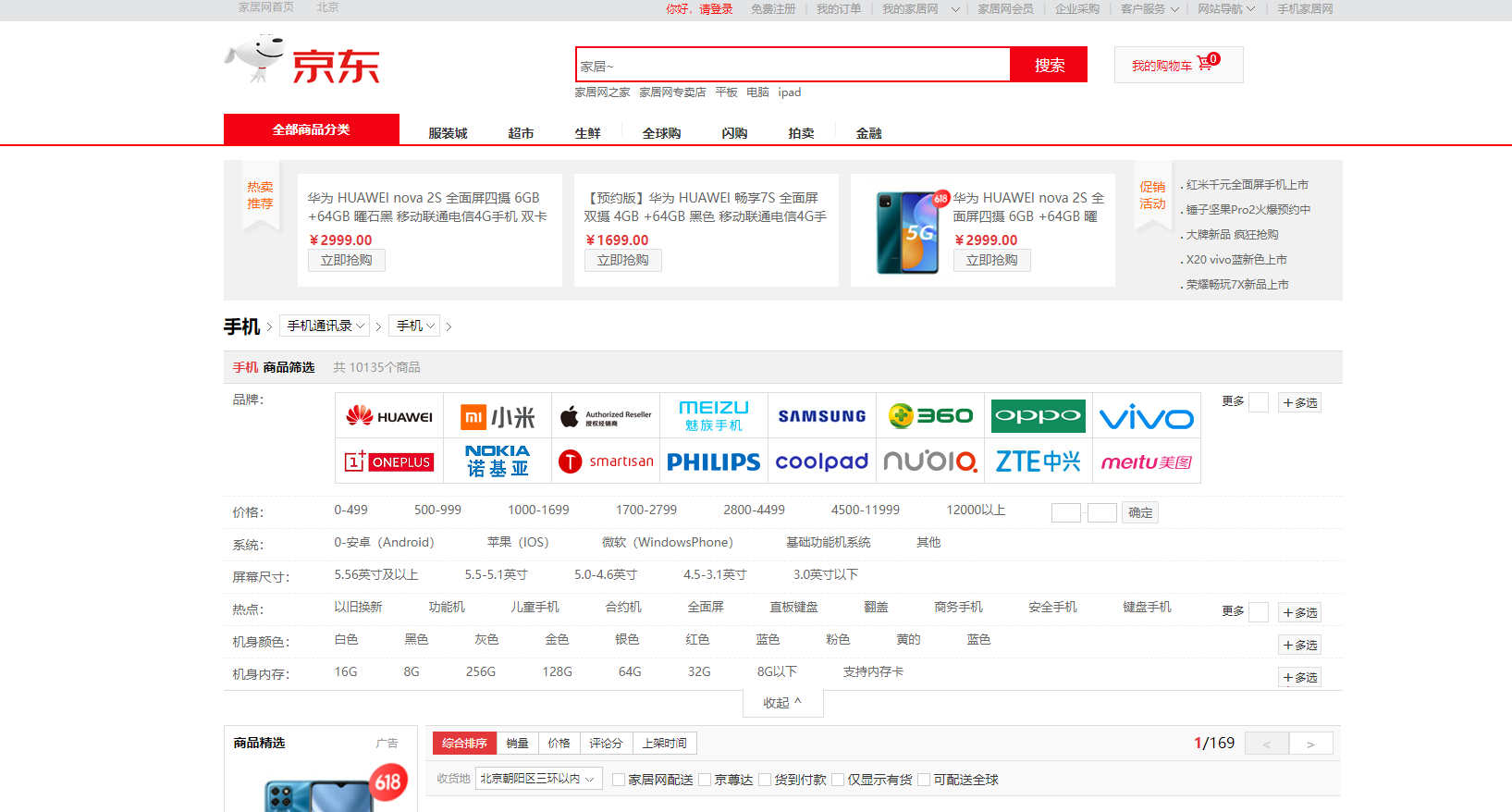Open the 全部商品分类 menu

(x=312, y=129)
